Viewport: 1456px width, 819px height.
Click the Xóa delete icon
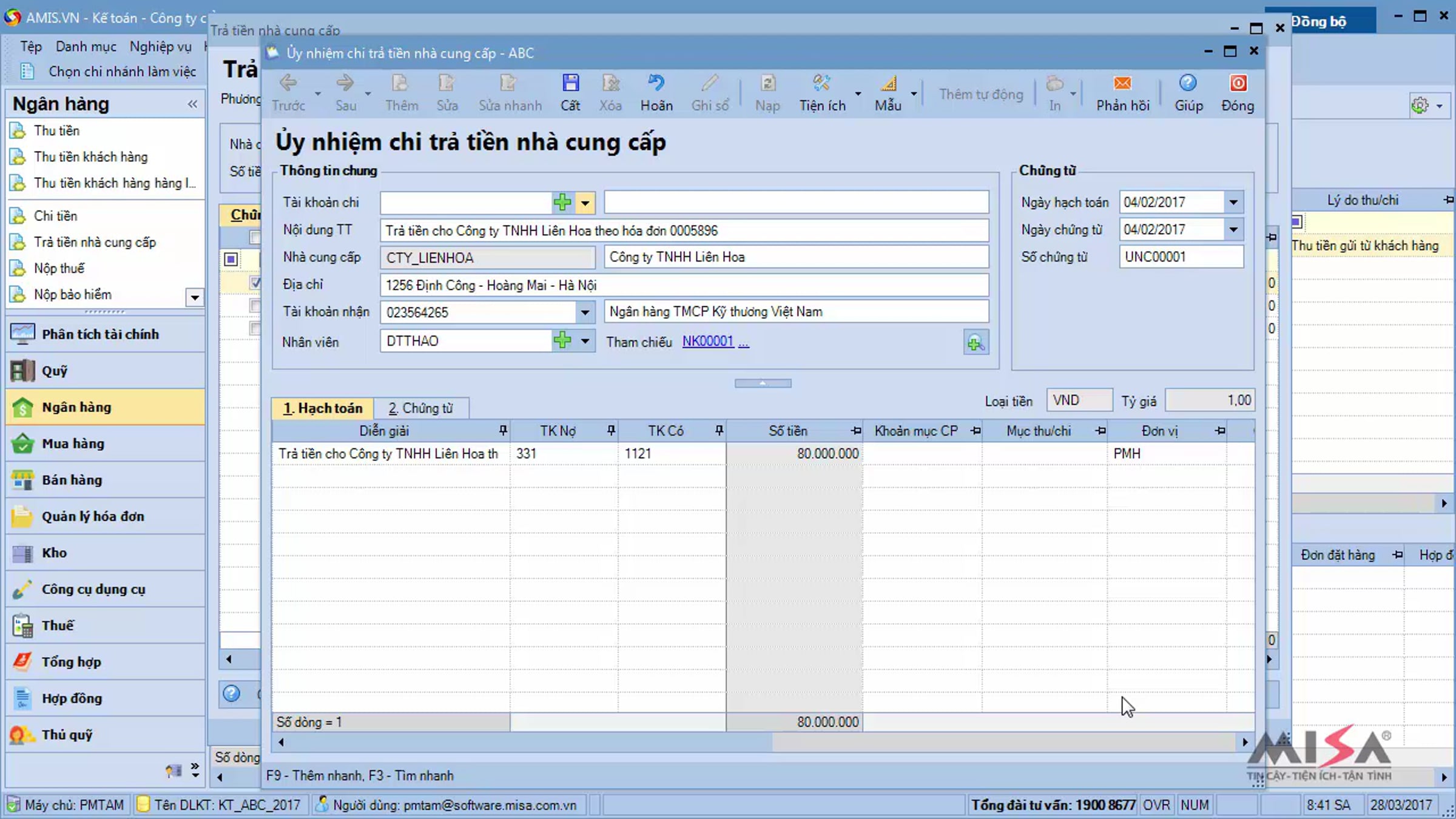click(x=610, y=83)
